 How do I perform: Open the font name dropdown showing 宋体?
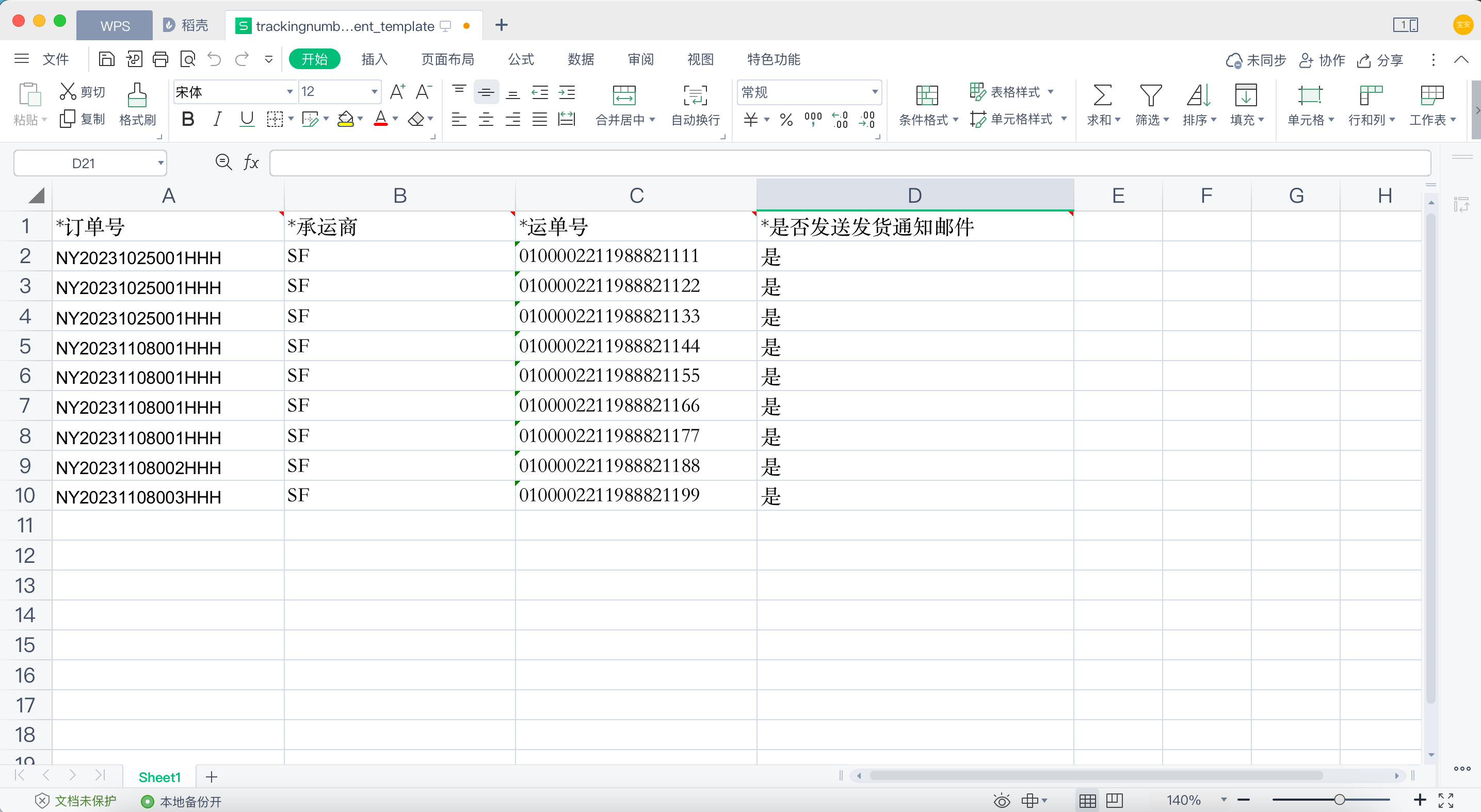pyautogui.click(x=290, y=92)
